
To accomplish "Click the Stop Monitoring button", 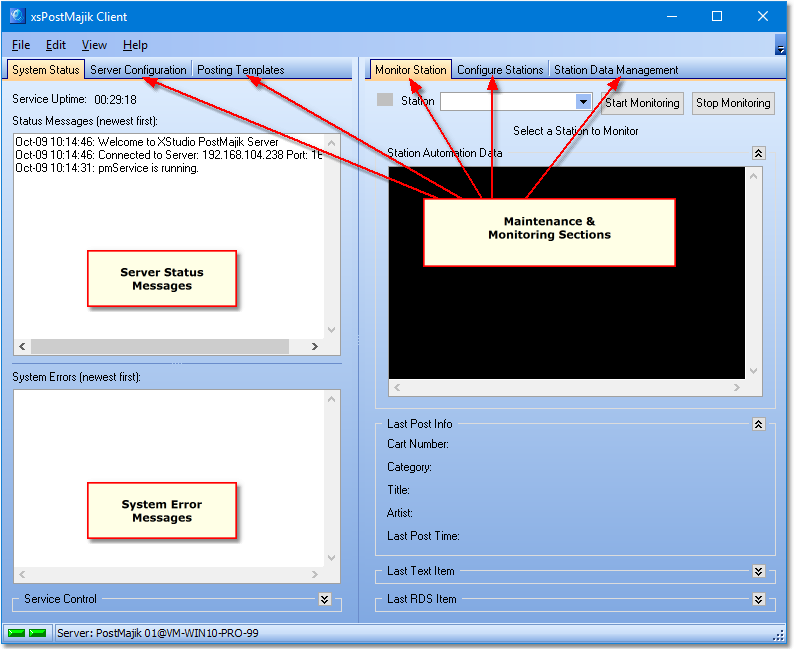I will click(x=733, y=103).
